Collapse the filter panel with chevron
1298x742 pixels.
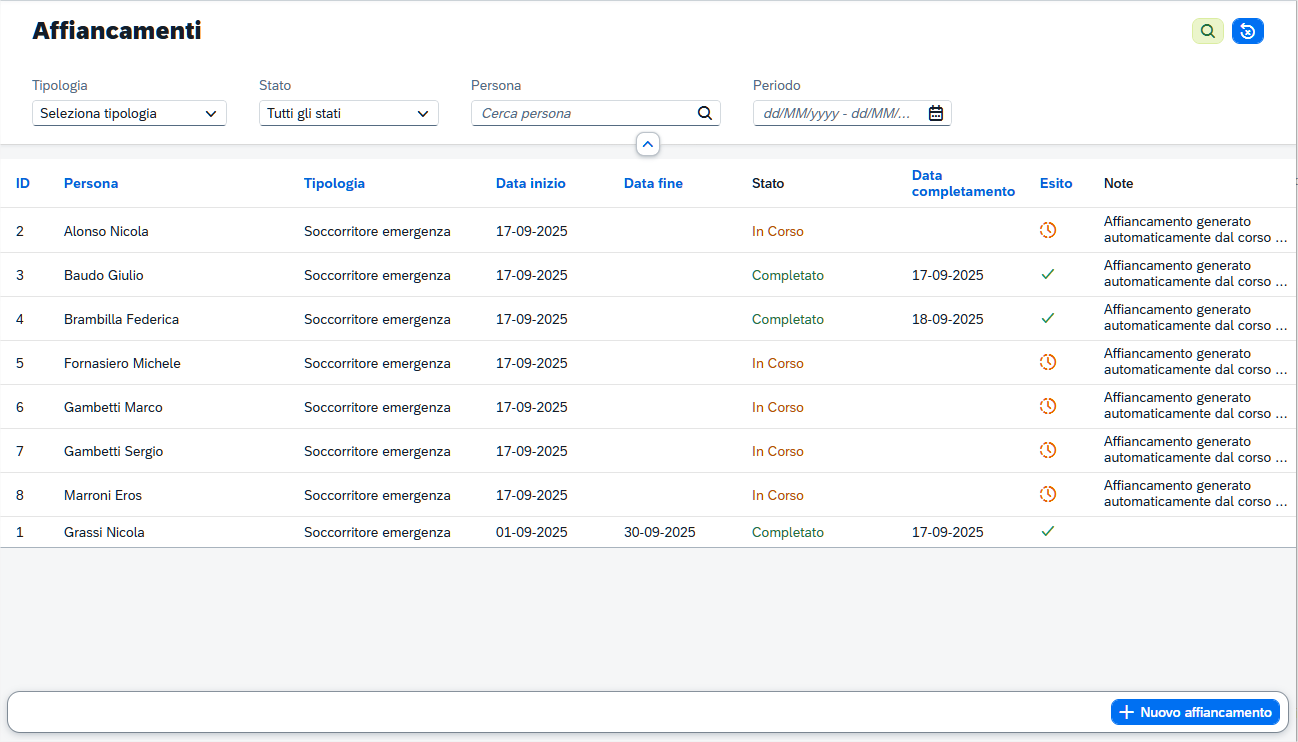point(648,145)
